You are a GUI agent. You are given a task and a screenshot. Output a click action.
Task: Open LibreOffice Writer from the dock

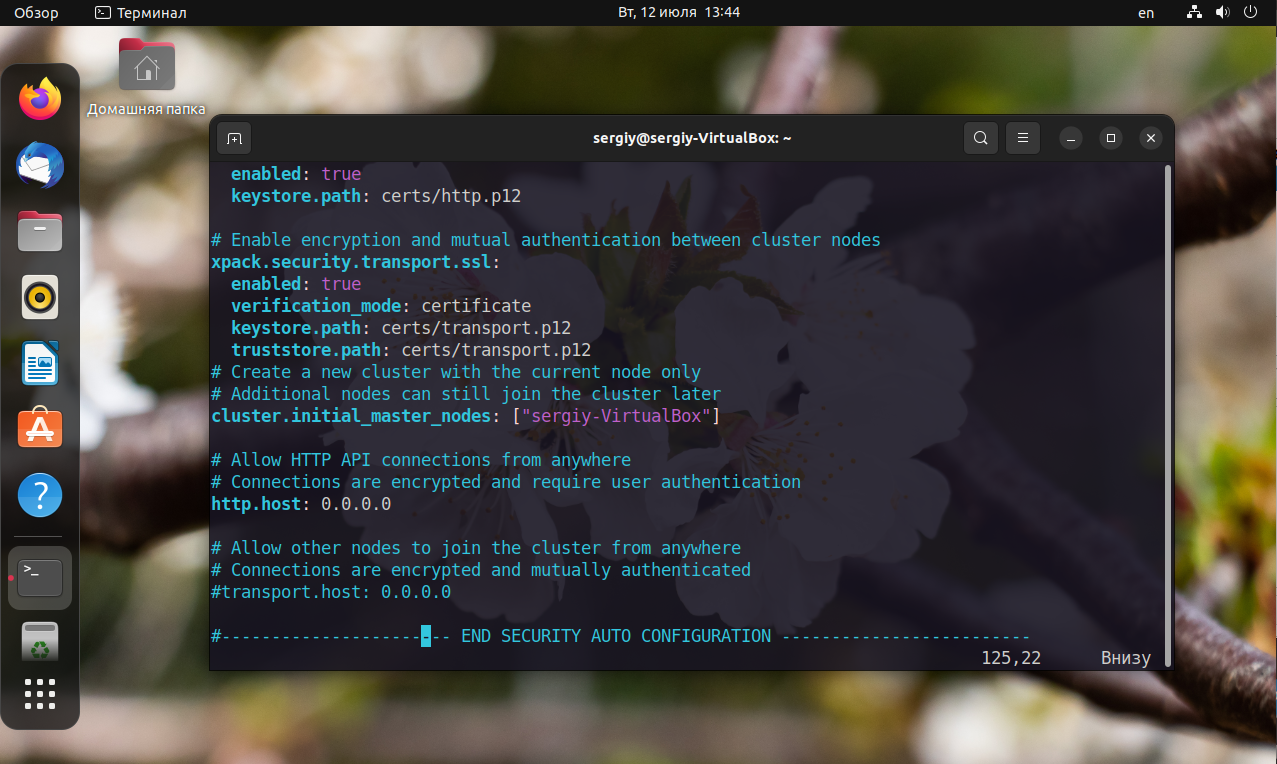pyautogui.click(x=39, y=363)
